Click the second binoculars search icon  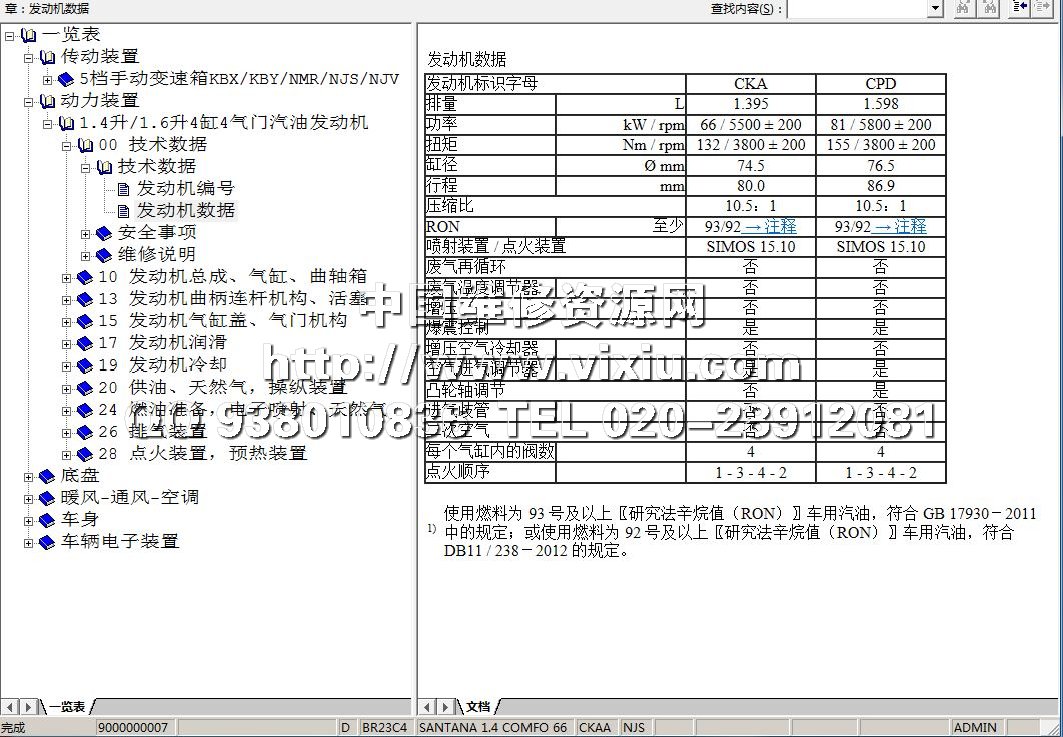989,8
